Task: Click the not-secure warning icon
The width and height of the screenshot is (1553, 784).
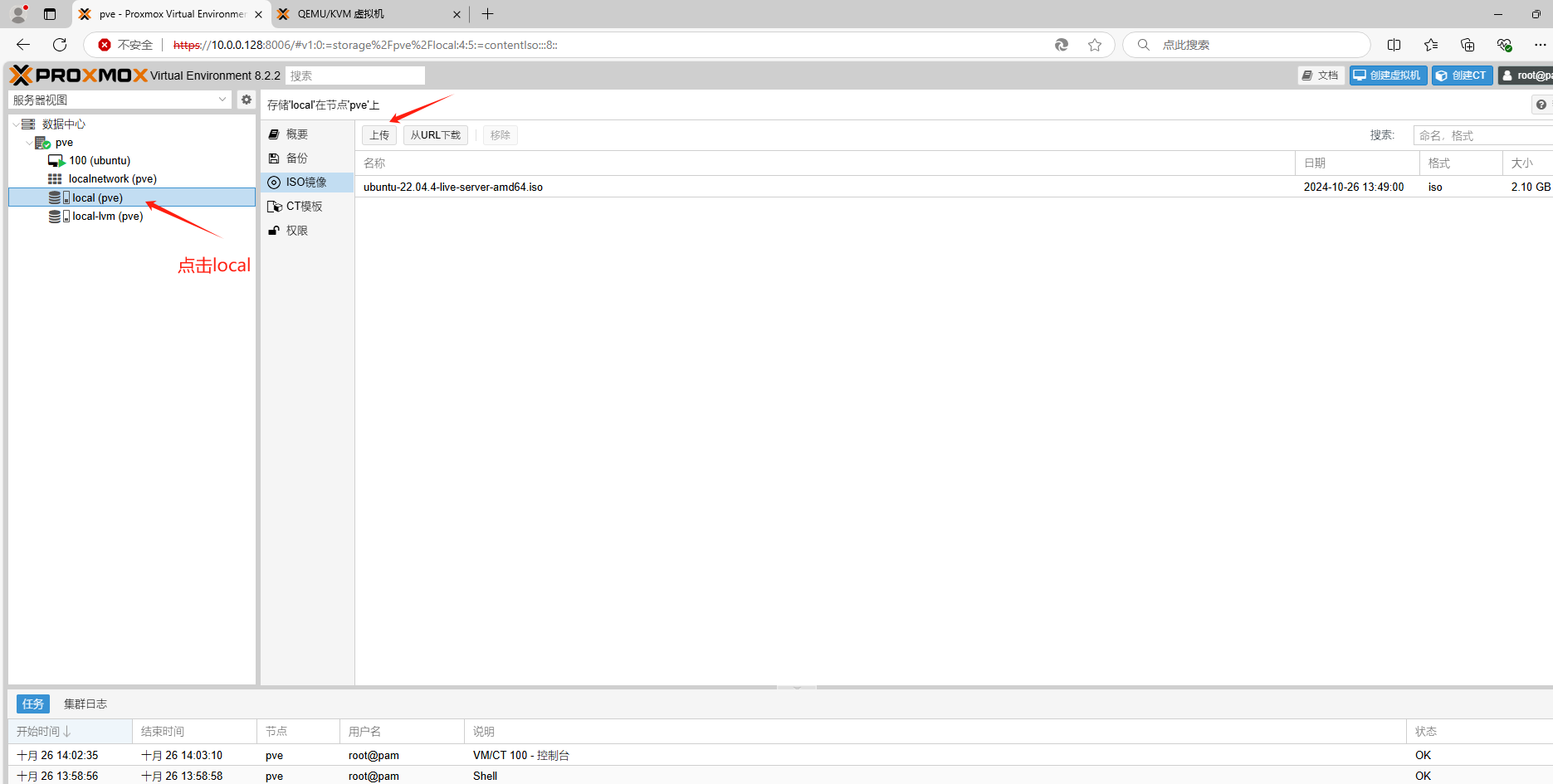Action: pyautogui.click(x=105, y=45)
